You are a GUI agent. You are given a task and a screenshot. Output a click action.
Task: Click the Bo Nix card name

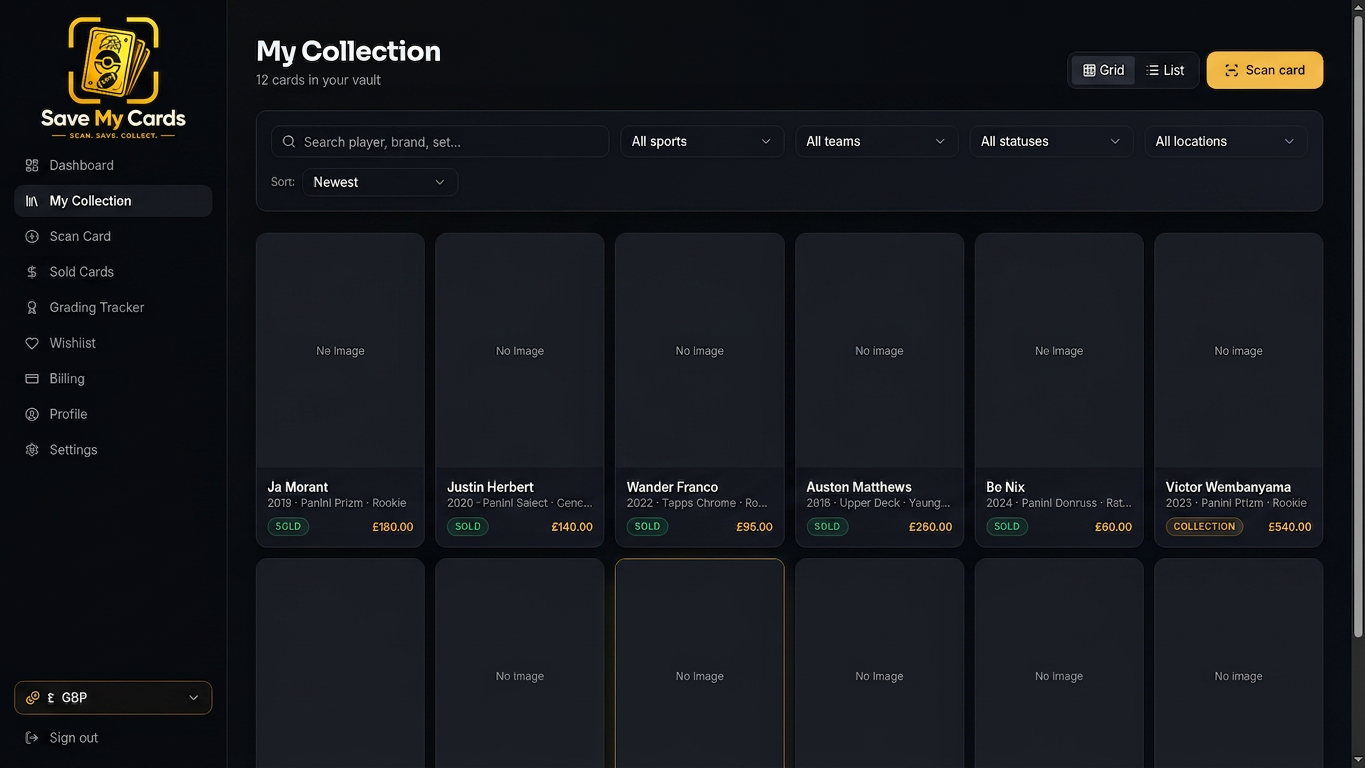1005,487
